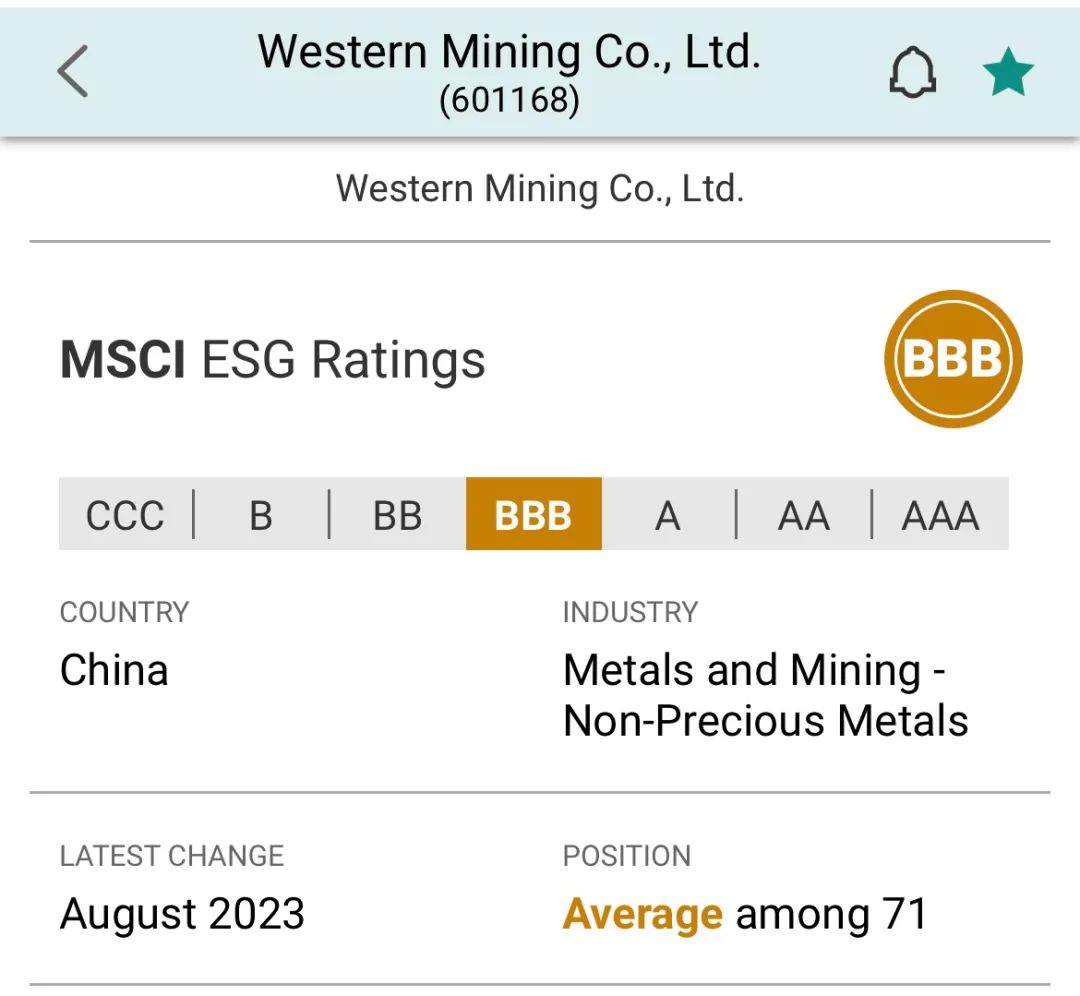Image resolution: width=1080 pixels, height=996 pixels.
Task: Tap the back arrow icon
Action: pyautogui.click(x=73, y=71)
